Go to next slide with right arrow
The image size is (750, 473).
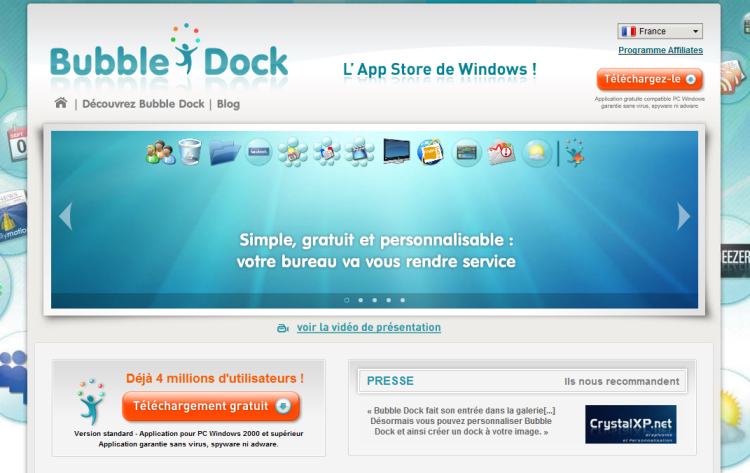684,216
